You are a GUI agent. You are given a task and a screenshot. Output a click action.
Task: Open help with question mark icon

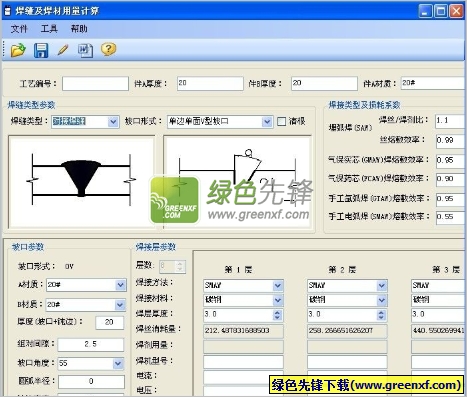click(x=109, y=49)
